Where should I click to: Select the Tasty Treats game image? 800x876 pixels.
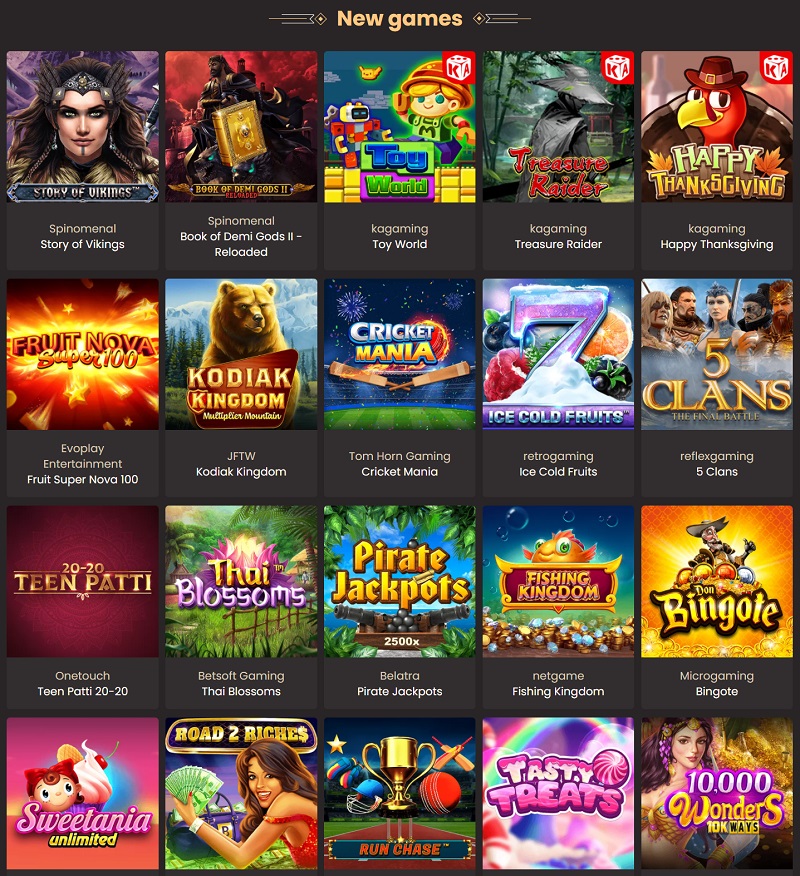pyautogui.click(x=559, y=793)
